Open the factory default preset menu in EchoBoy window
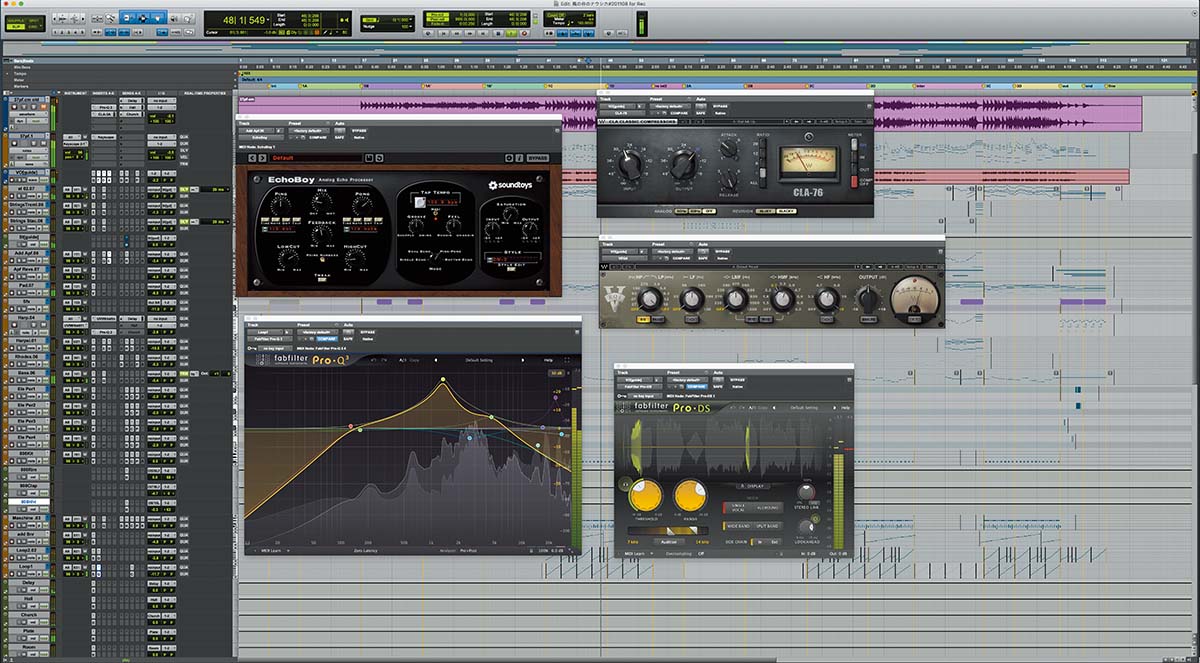 (309, 131)
